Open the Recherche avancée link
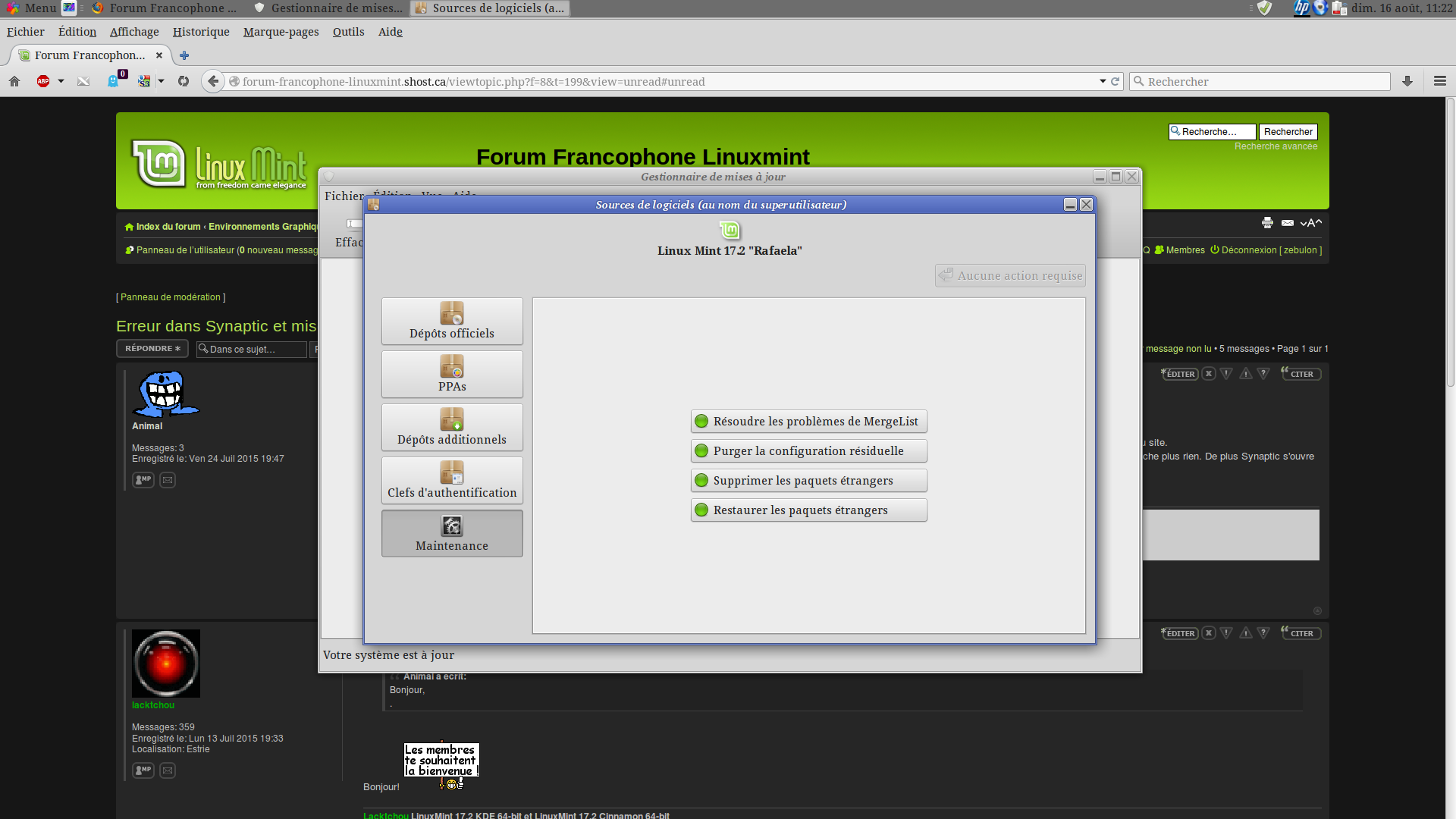The width and height of the screenshot is (1456, 819). (x=1276, y=146)
